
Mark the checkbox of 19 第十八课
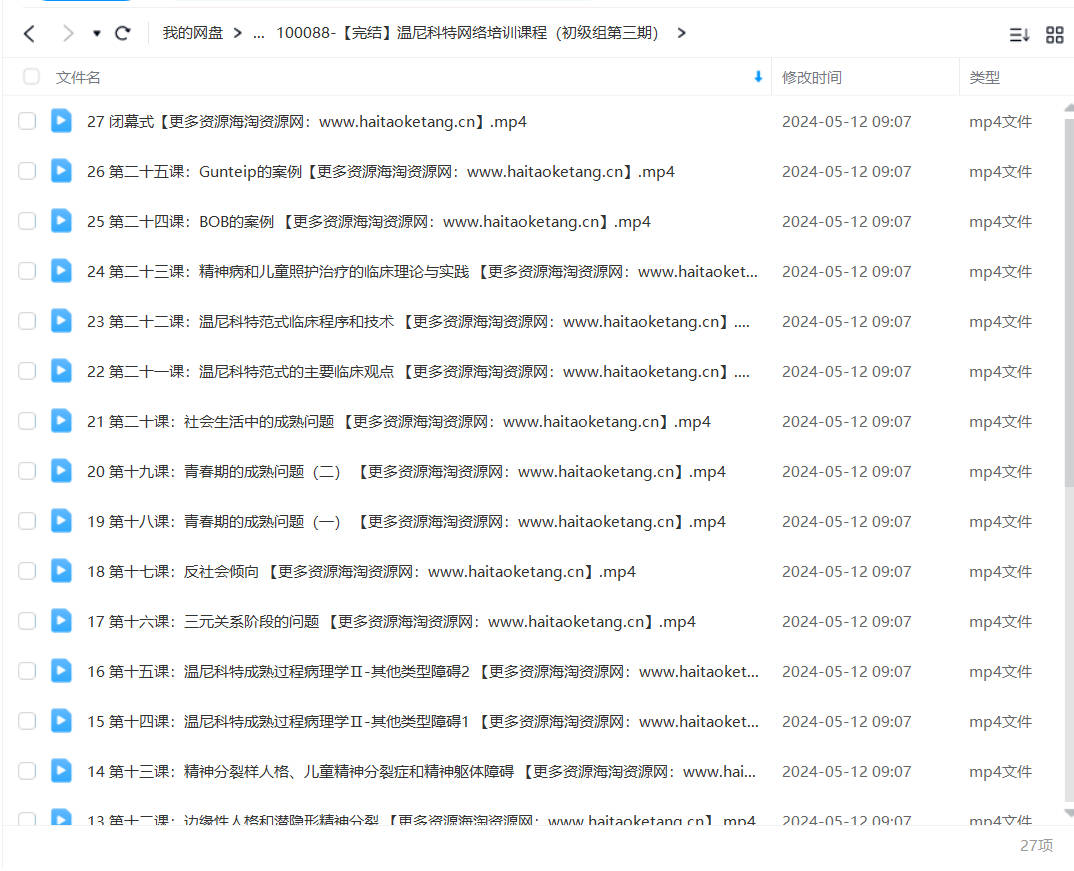pyautogui.click(x=27, y=521)
